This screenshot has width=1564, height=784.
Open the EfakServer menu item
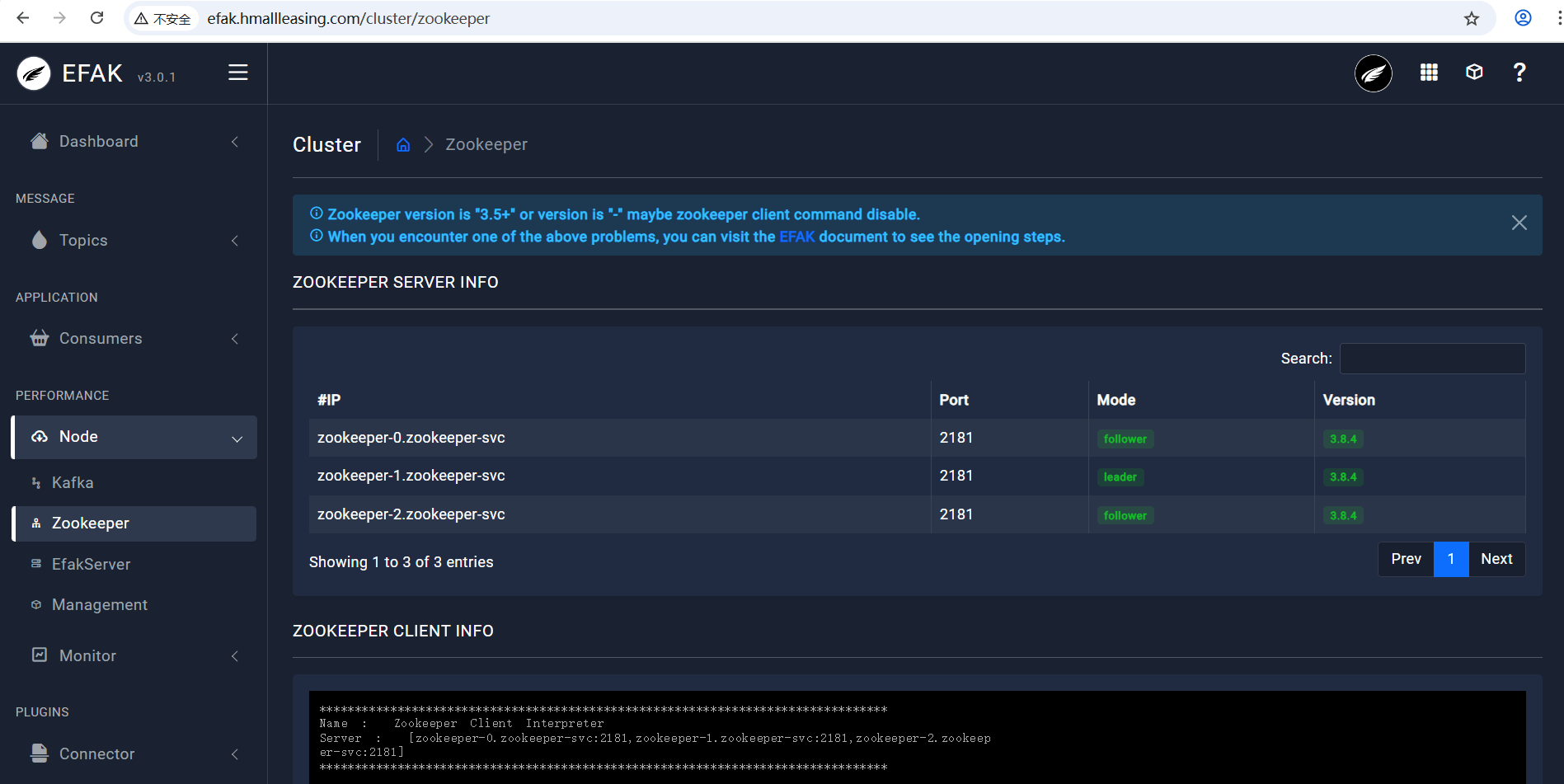coord(91,565)
